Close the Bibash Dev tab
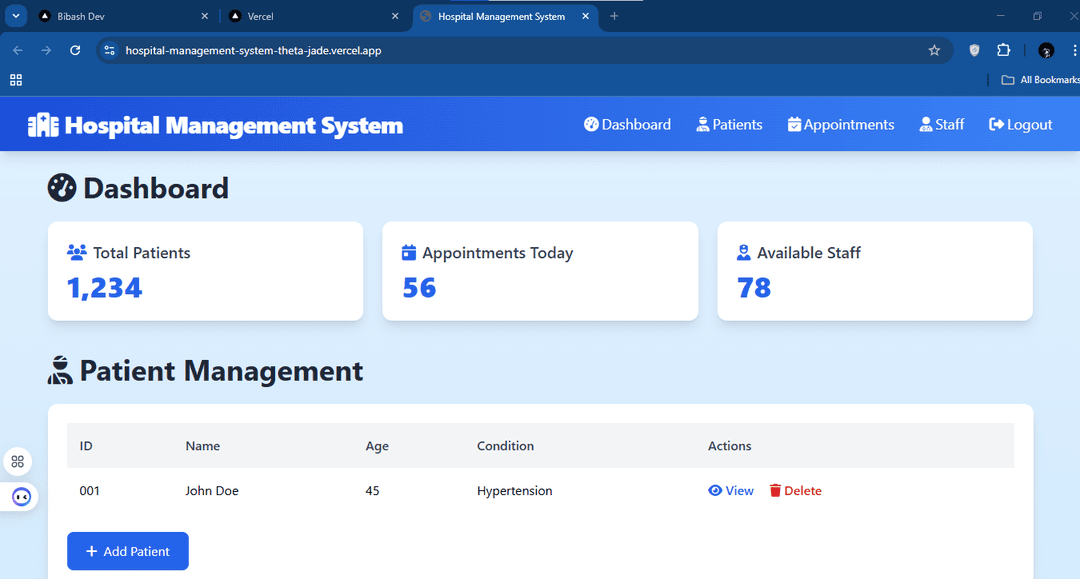Viewport: 1080px width, 579px height. 205,16
